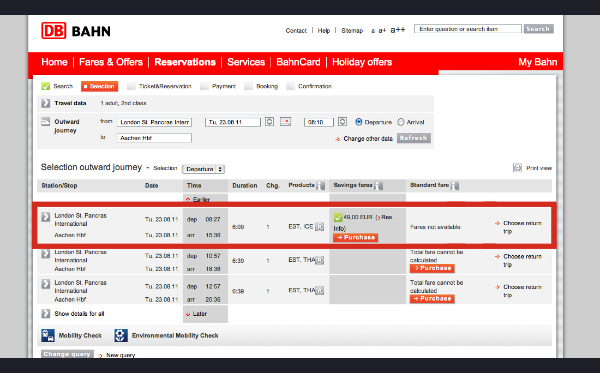Screen dimensions: 600x373
Task: Click the Standard fare info icon
Action: (x=455, y=186)
